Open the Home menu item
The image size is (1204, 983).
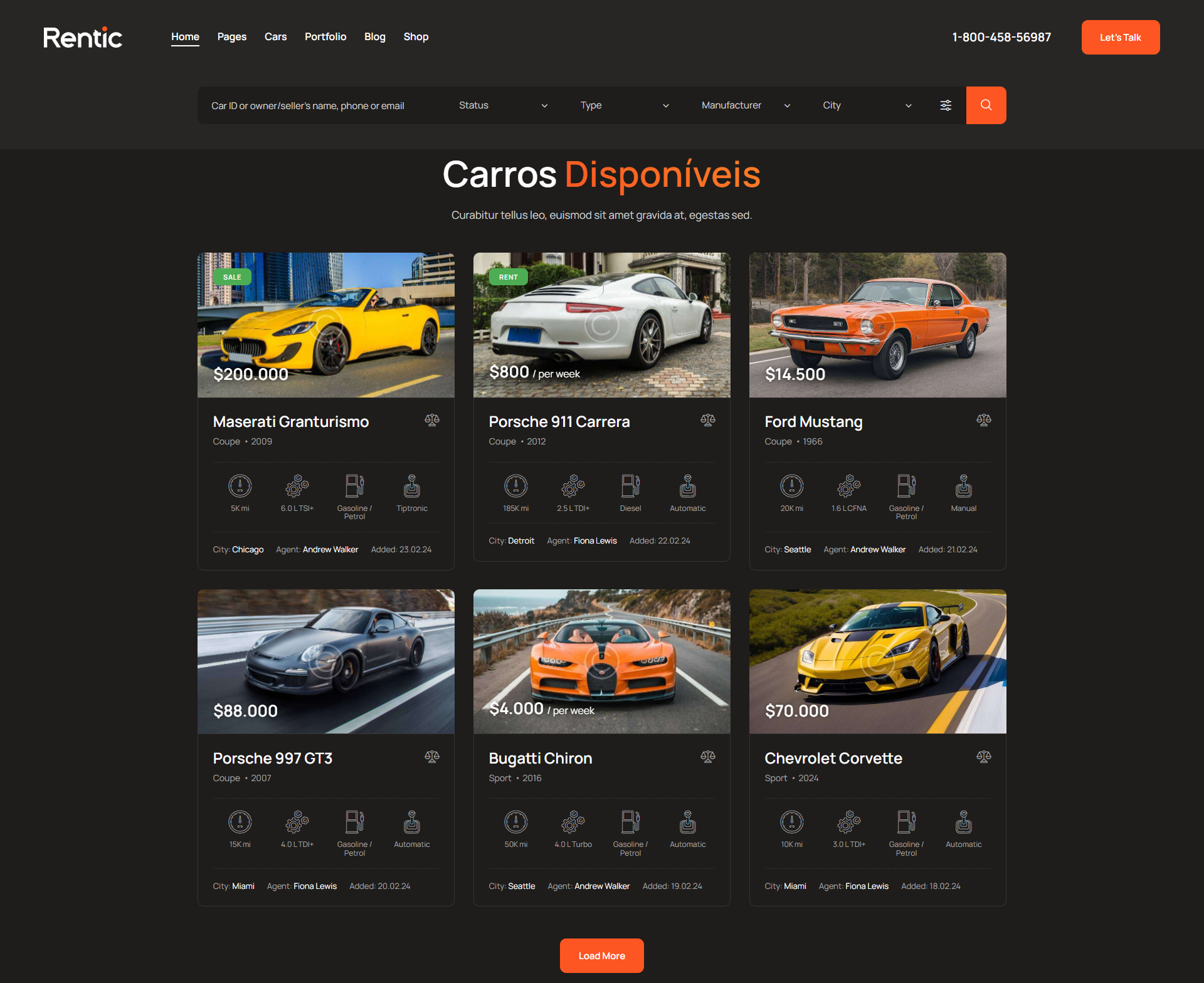click(x=185, y=37)
